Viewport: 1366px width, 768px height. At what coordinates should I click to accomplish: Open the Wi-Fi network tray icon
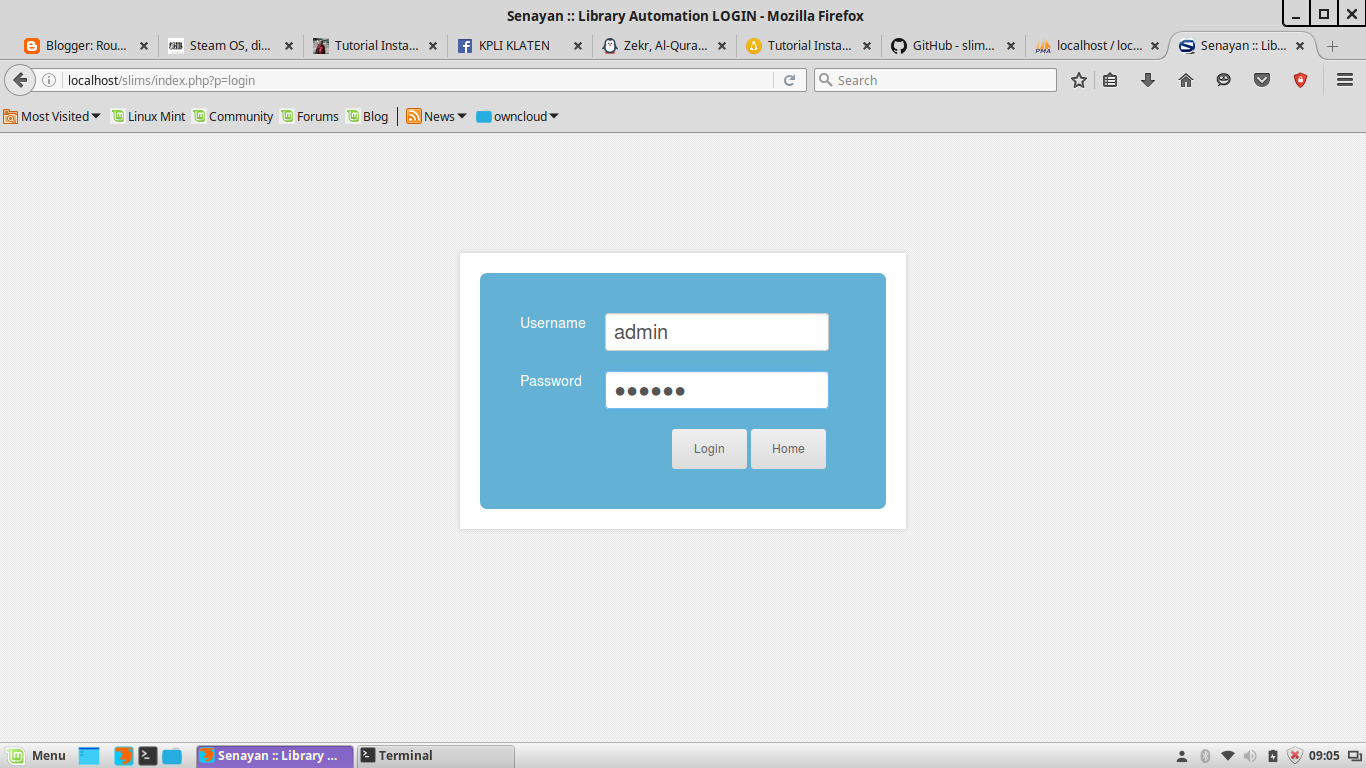coord(1228,756)
